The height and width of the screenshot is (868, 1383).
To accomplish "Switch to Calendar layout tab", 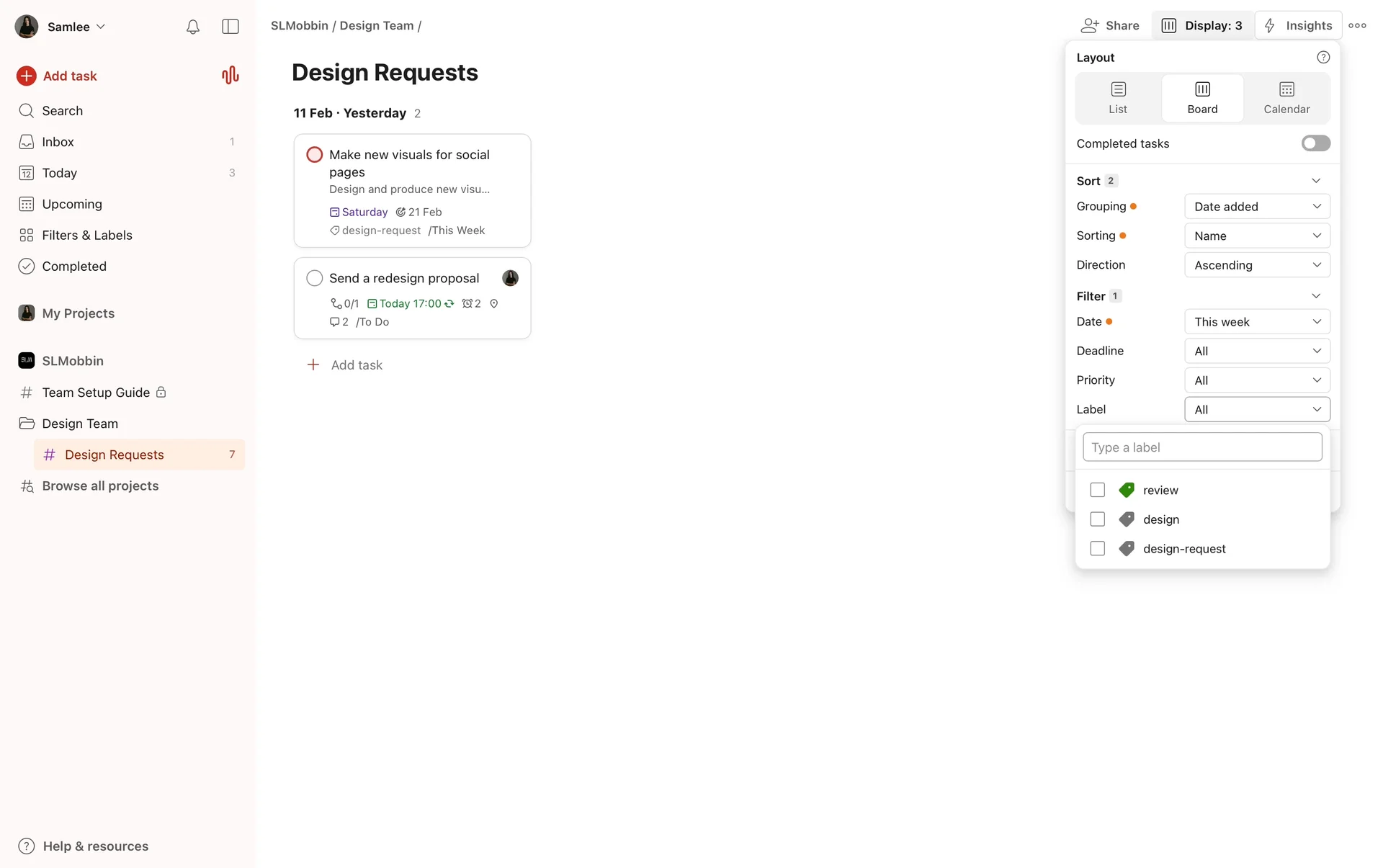I will [x=1286, y=97].
